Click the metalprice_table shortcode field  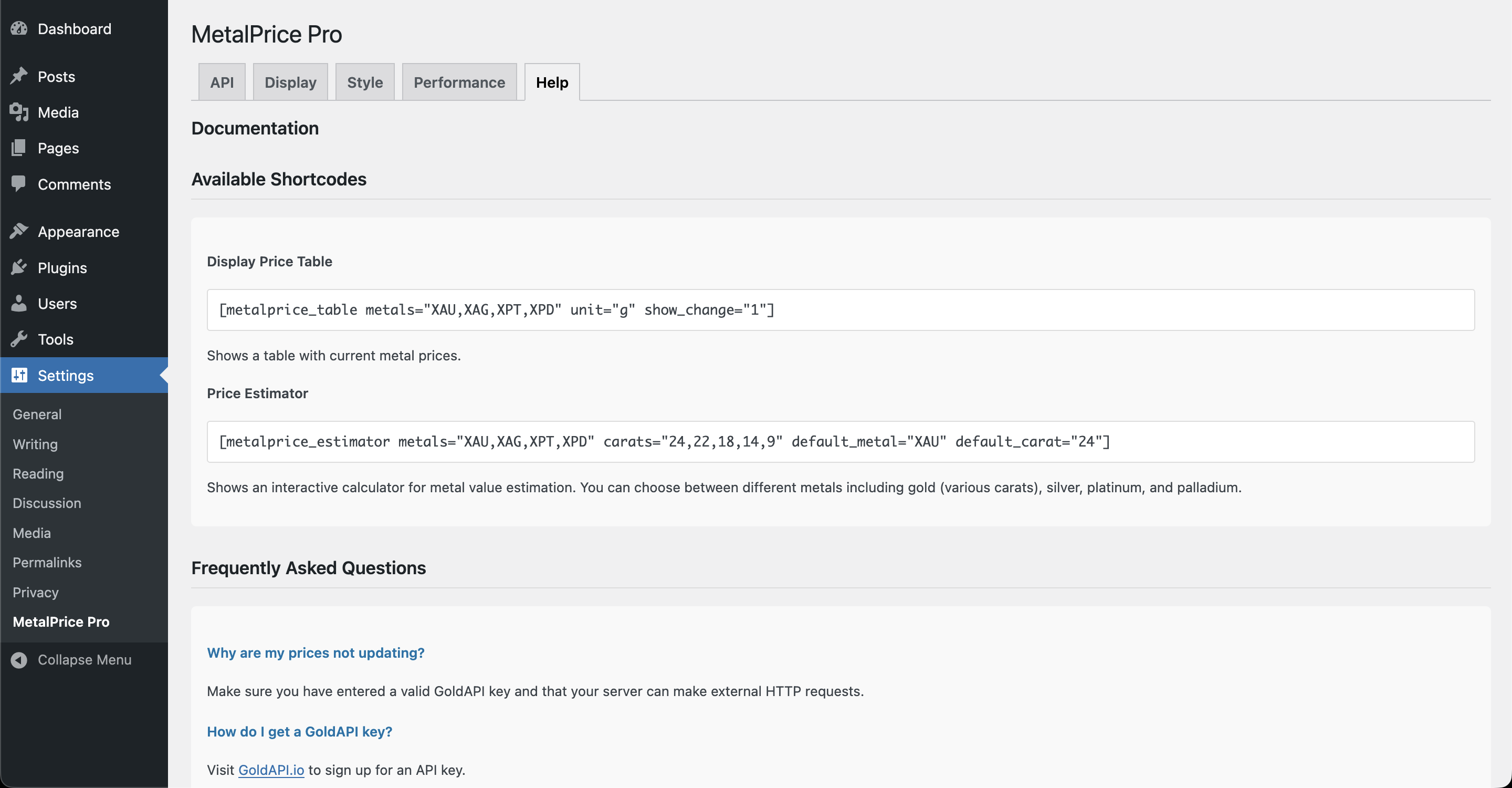840,310
